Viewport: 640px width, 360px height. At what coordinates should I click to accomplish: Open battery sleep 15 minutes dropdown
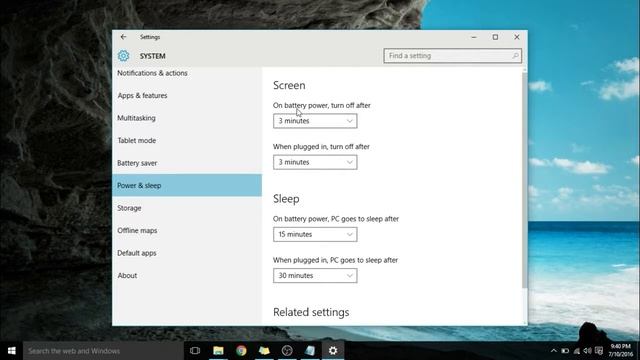click(x=315, y=234)
